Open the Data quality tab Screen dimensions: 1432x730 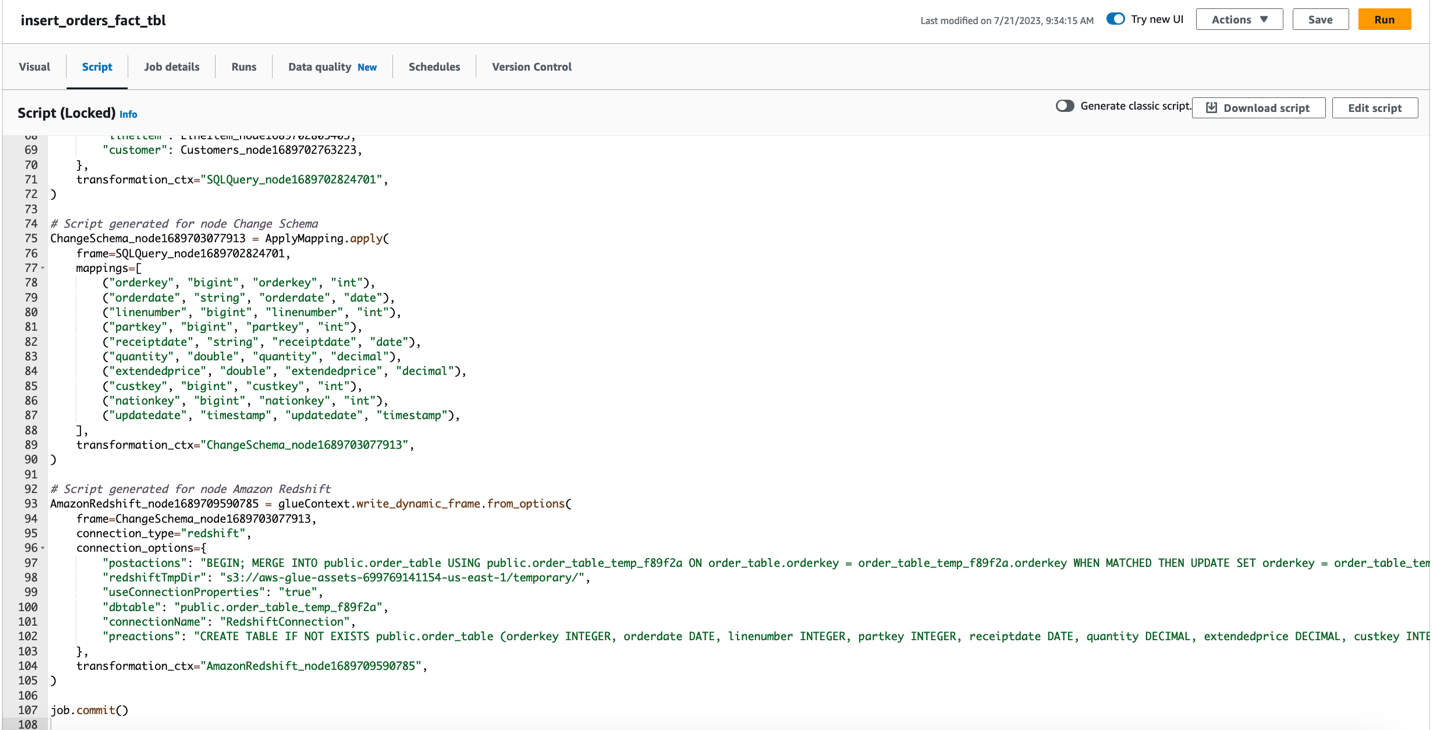319,67
